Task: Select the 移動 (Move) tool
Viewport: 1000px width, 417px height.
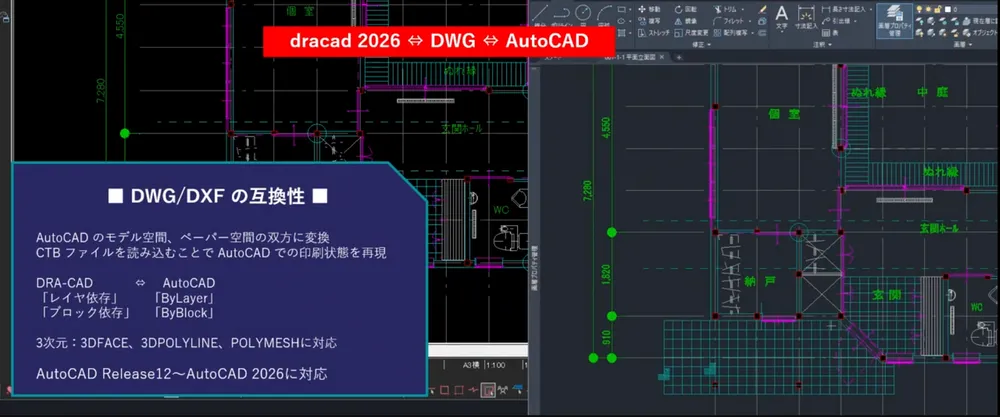Action: point(649,10)
